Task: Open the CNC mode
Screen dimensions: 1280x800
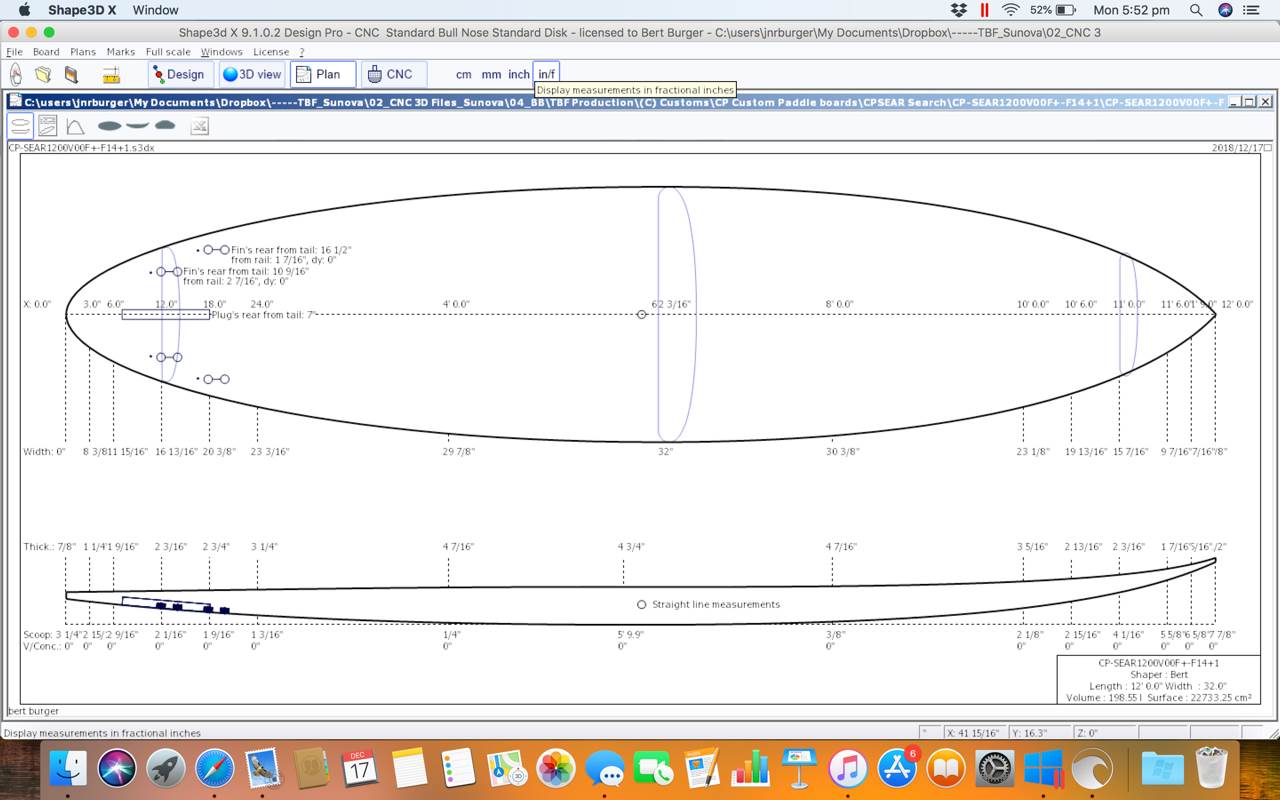Action: 388,74
